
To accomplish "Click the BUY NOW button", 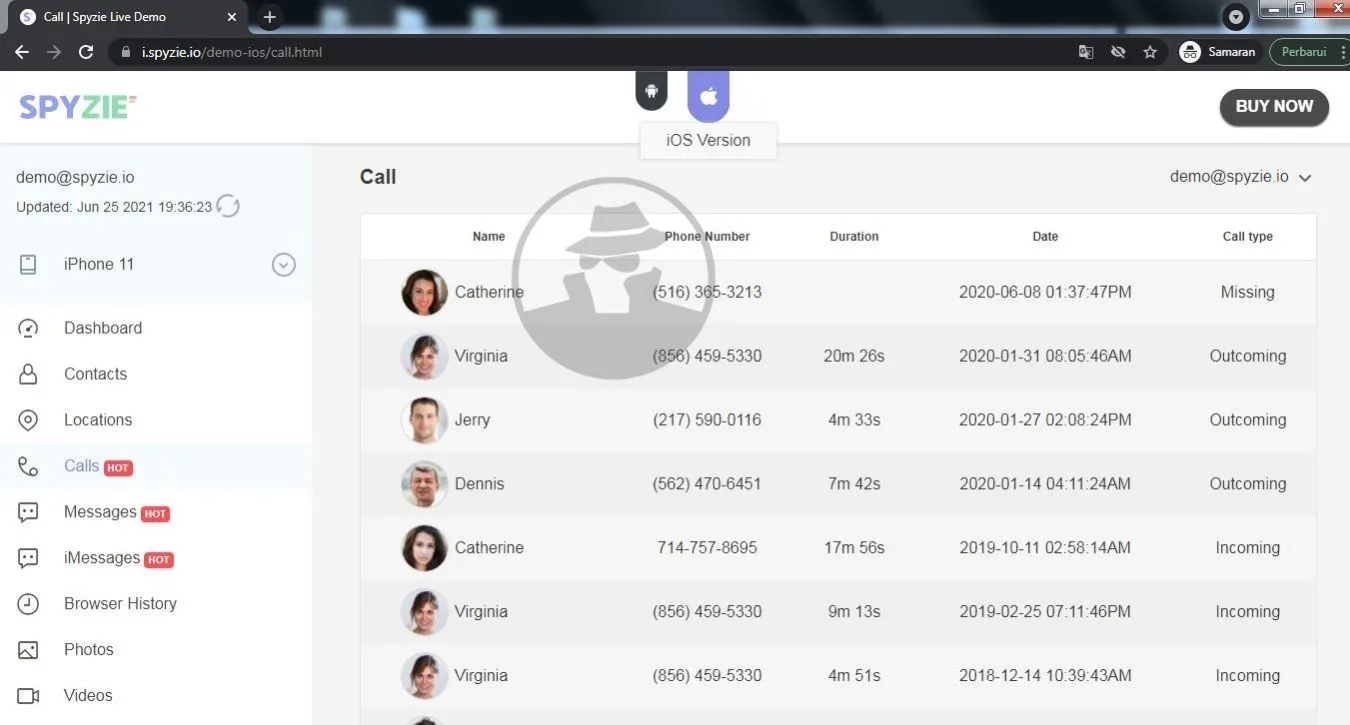I will coord(1274,107).
